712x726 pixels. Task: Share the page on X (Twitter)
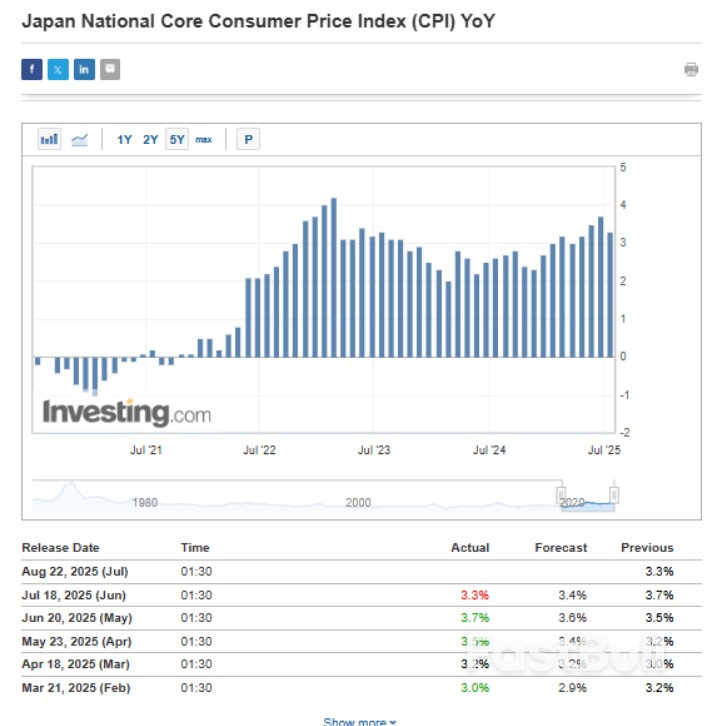pyautogui.click(x=58, y=69)
